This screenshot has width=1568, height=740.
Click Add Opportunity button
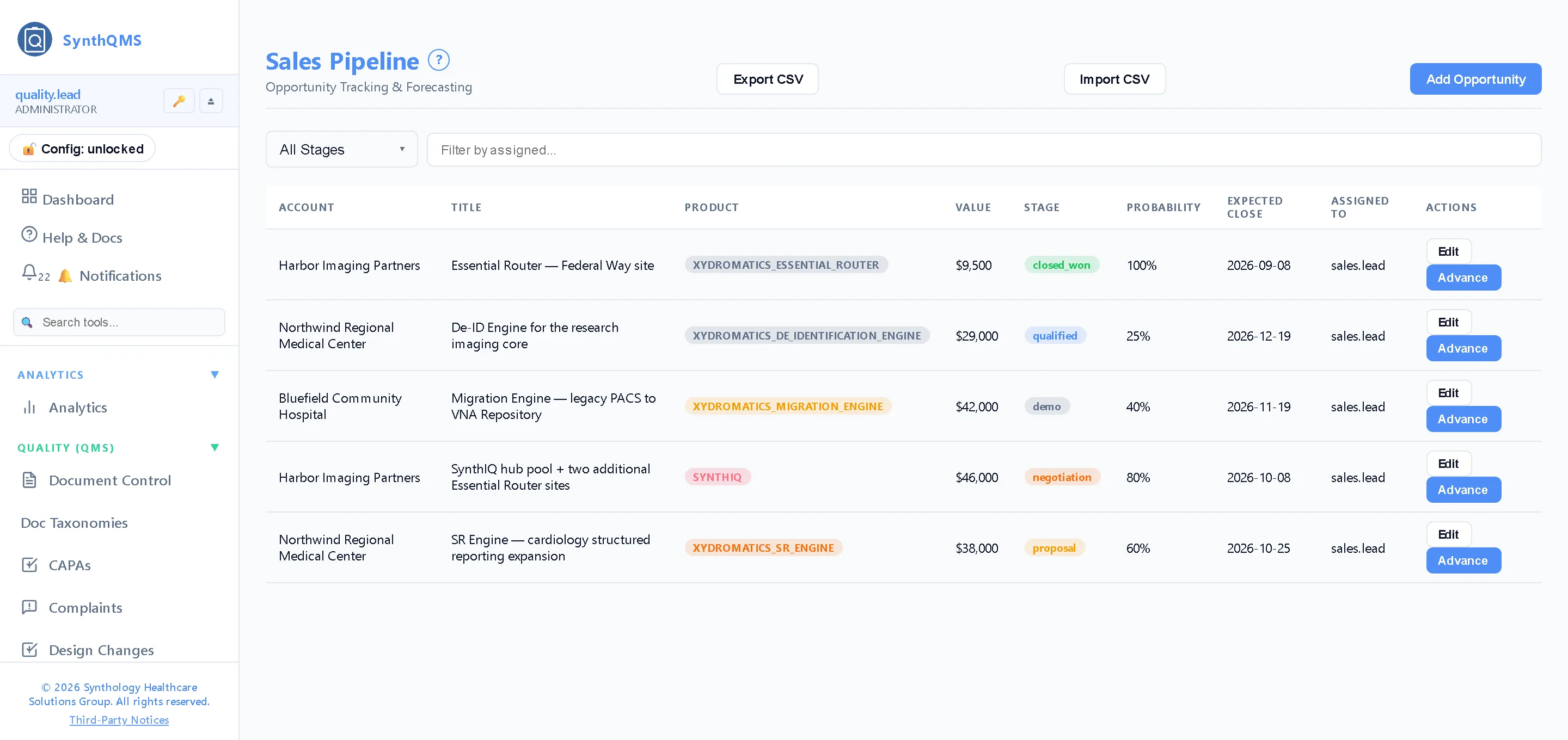[1475, 79]
